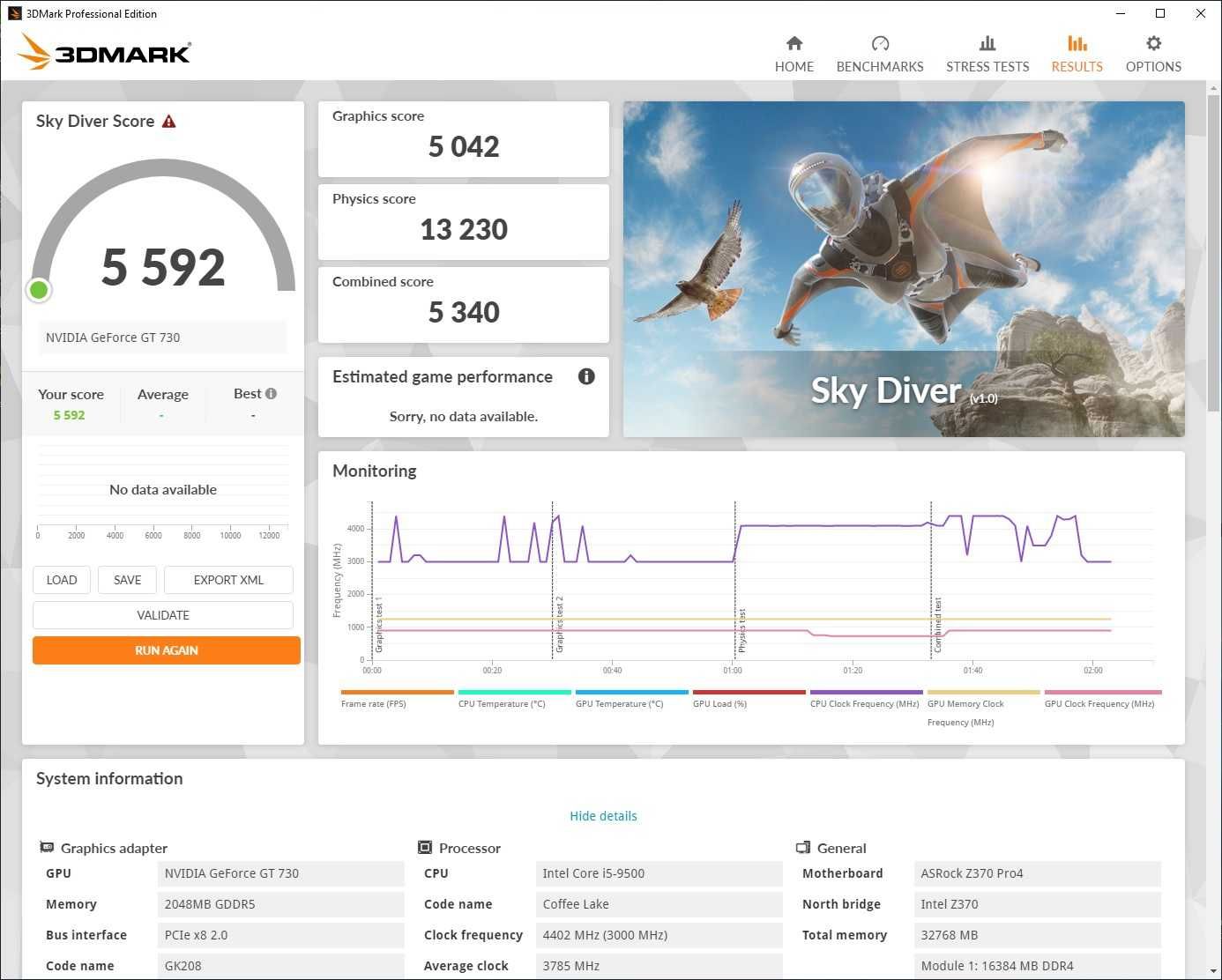1222x980 pixels.
Task: Click the Sky Diver benchmark image
Action: click(x=904, y=269)
